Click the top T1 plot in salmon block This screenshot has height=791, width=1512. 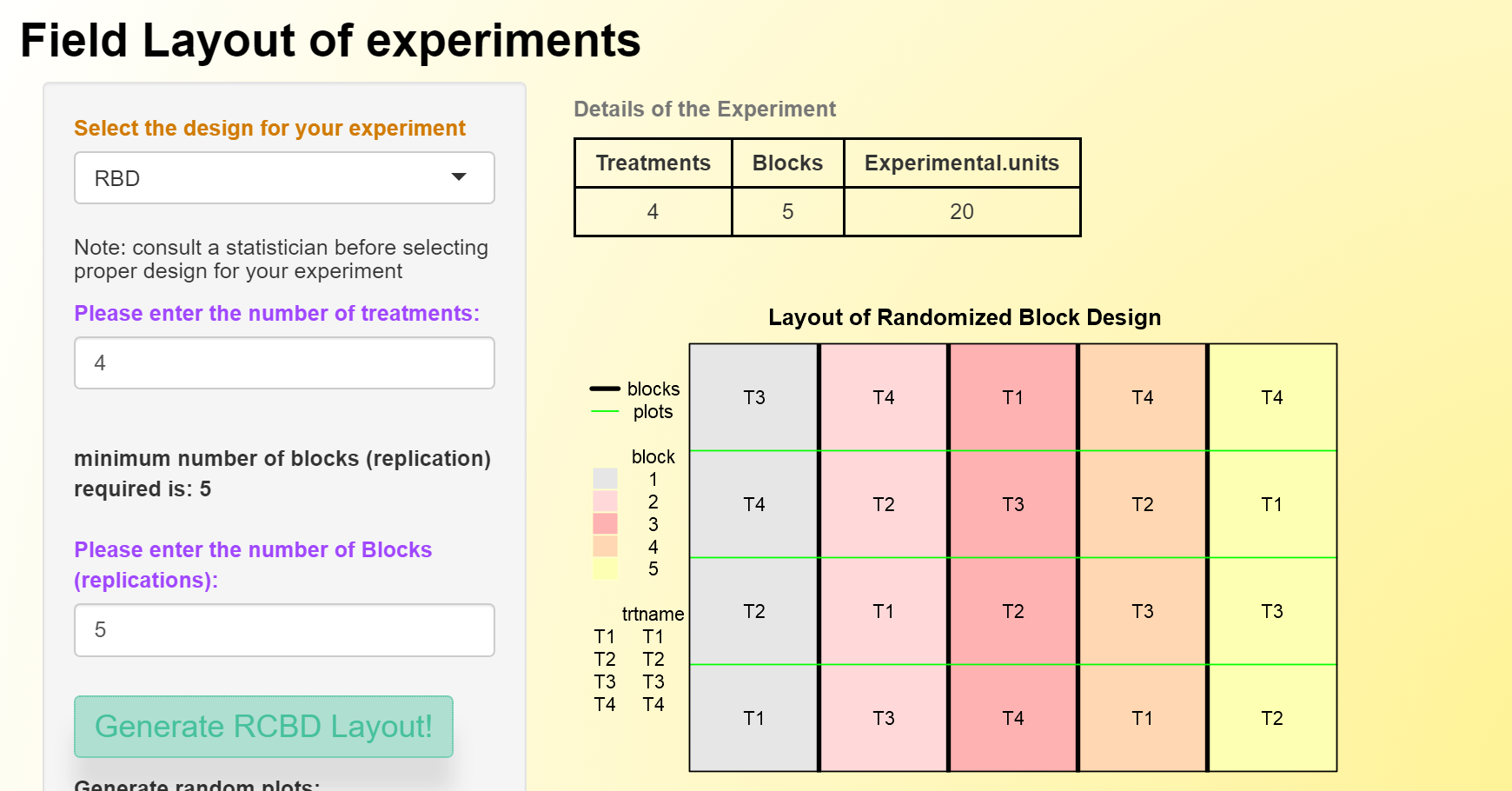pos(1012,397)
